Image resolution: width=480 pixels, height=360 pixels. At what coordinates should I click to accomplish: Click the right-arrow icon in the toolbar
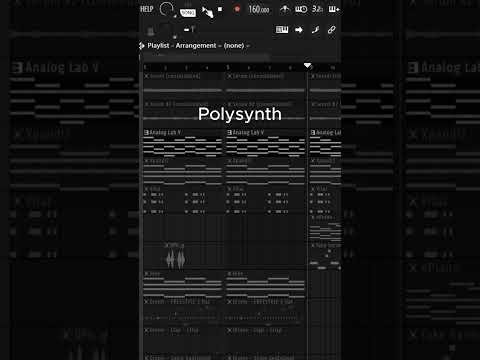point(299,30)
